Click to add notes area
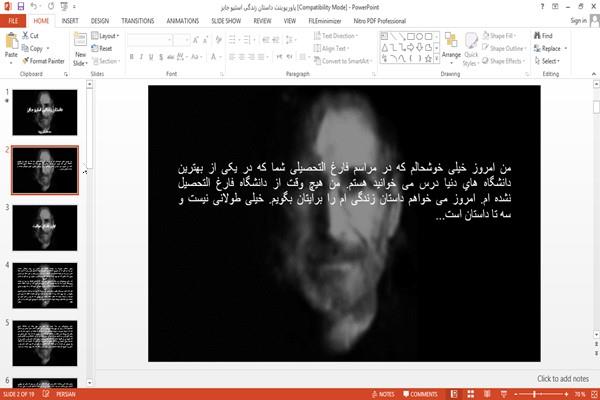This screenshot has width=600, height=400. [562, 379]
